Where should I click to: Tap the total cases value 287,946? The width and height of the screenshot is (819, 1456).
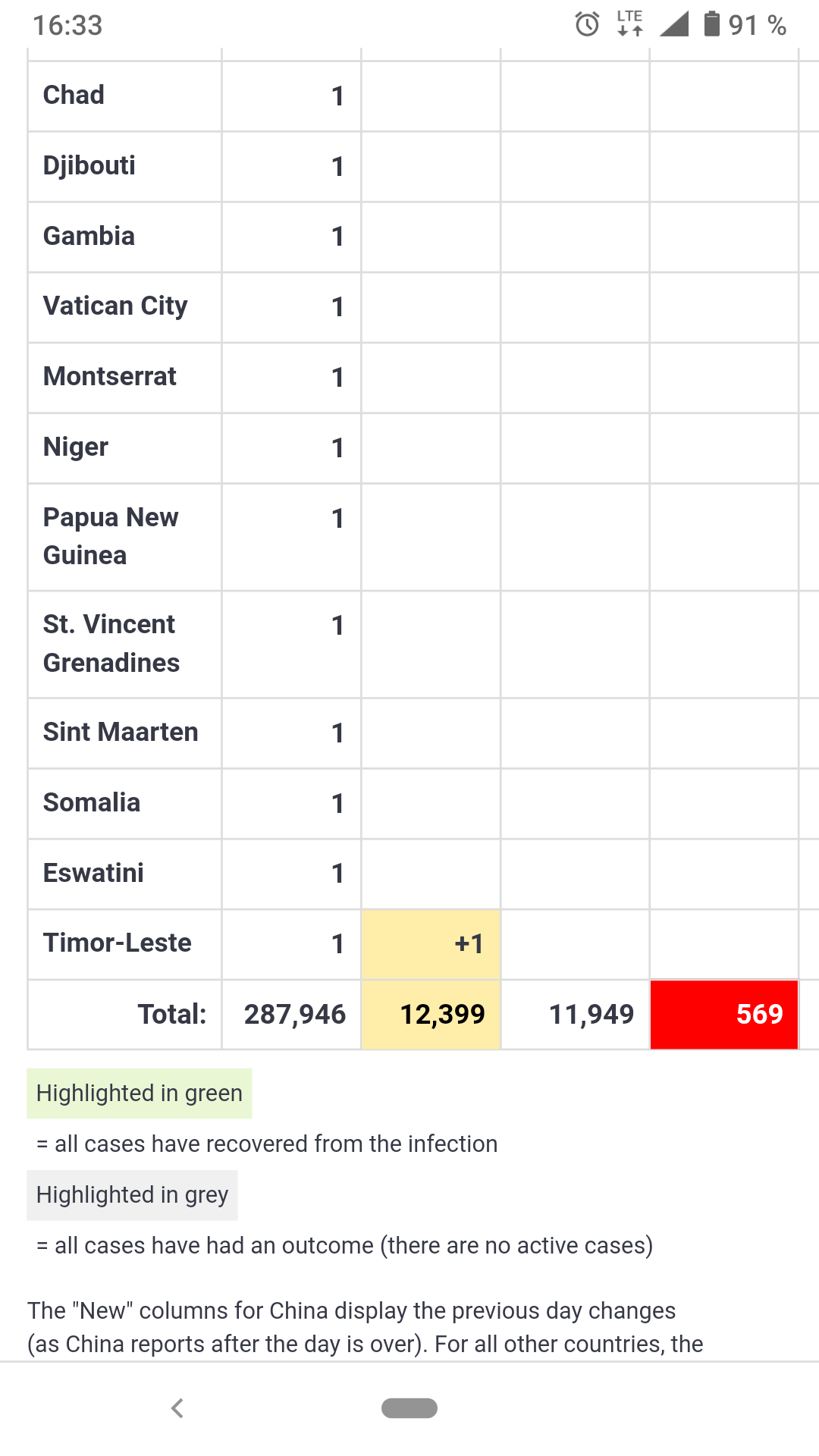pyautogui.click(x=294, y=1015)
